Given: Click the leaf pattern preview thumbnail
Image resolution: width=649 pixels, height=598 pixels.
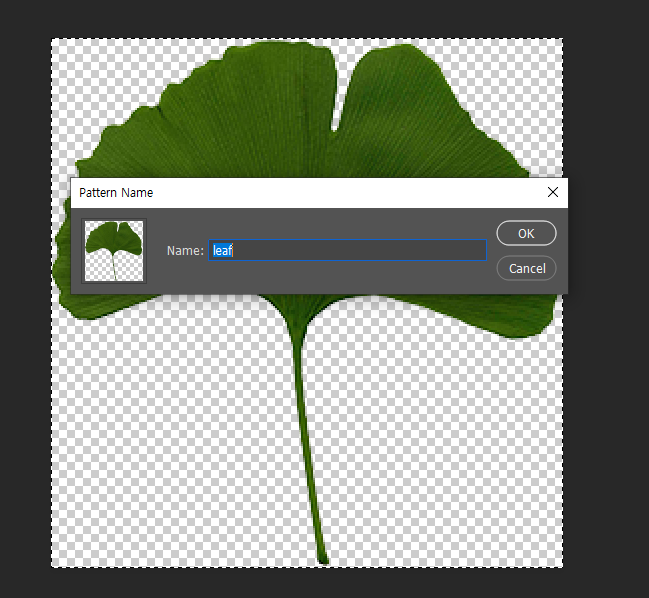Looking at the screenshot, I should click(x=114, y=251).
